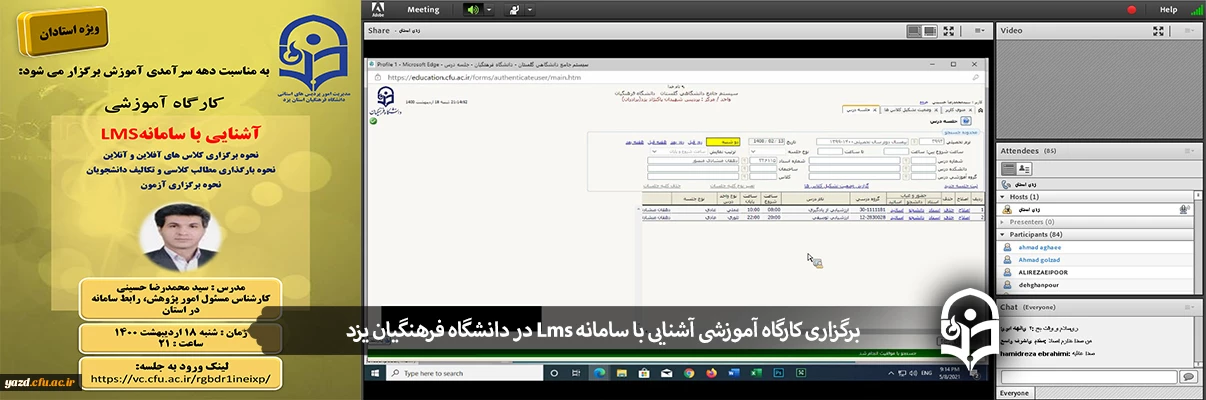Open the Help menu
Screen dimensions: 1206x400
[x=1168, y=10]
